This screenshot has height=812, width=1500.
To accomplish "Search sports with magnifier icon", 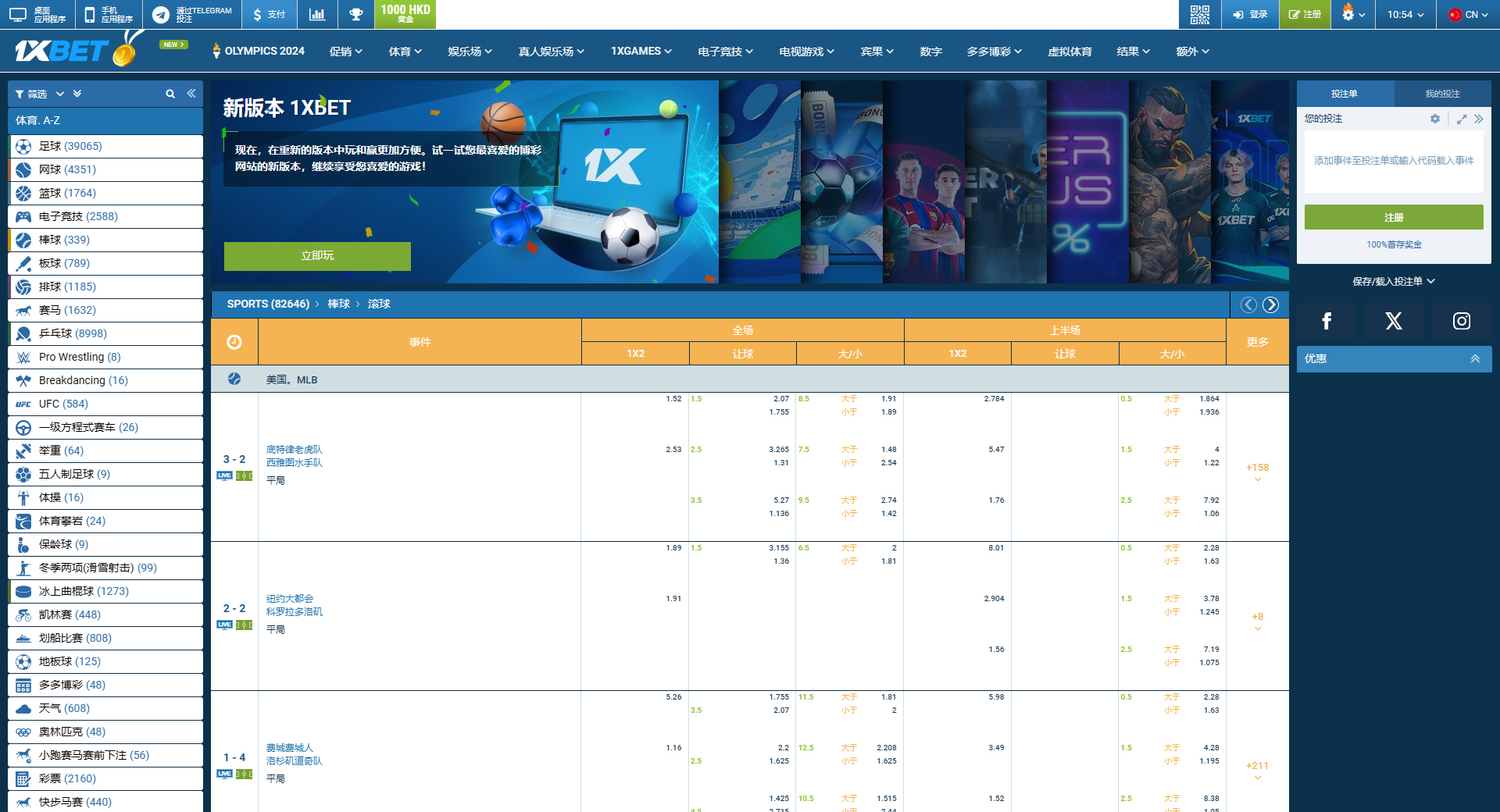I will [170, 94].
